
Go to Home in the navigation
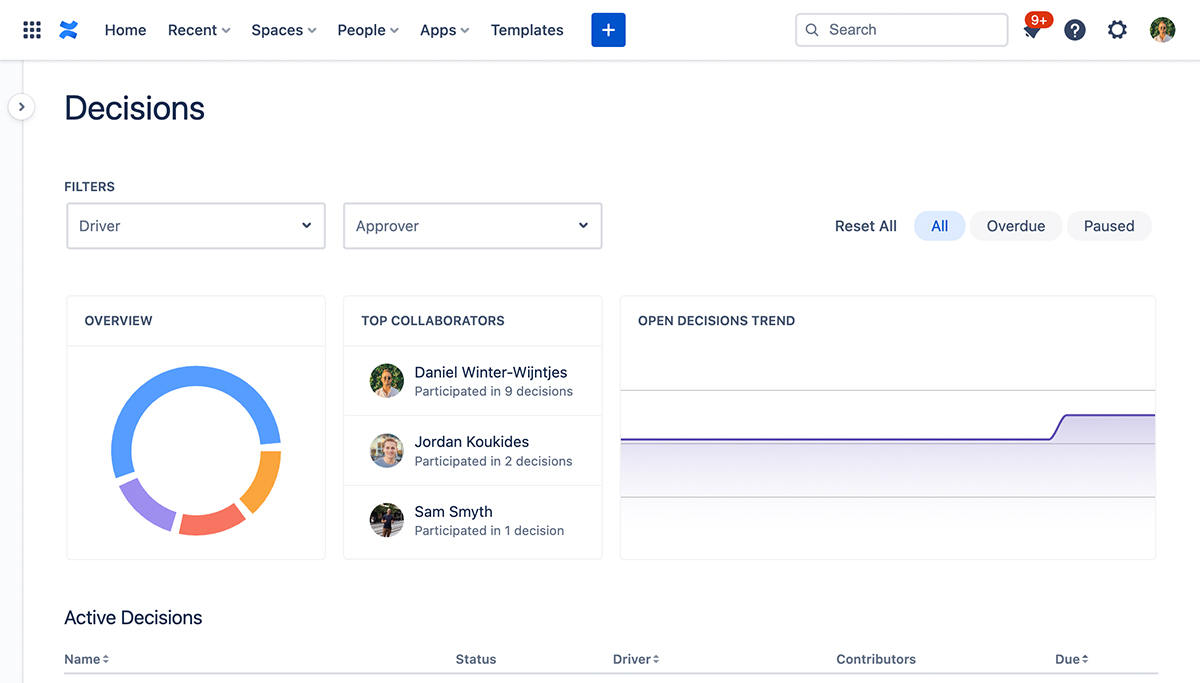tap(125, 30)
